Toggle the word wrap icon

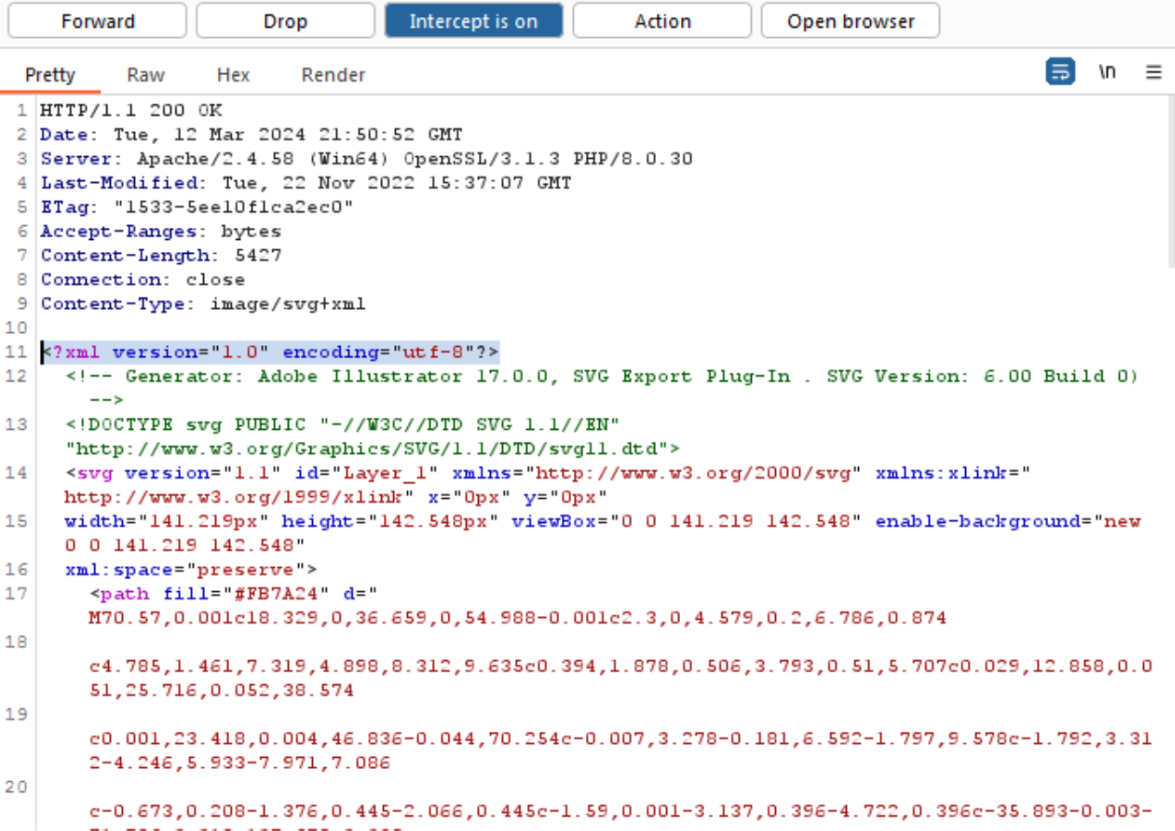coord(1060,73)
